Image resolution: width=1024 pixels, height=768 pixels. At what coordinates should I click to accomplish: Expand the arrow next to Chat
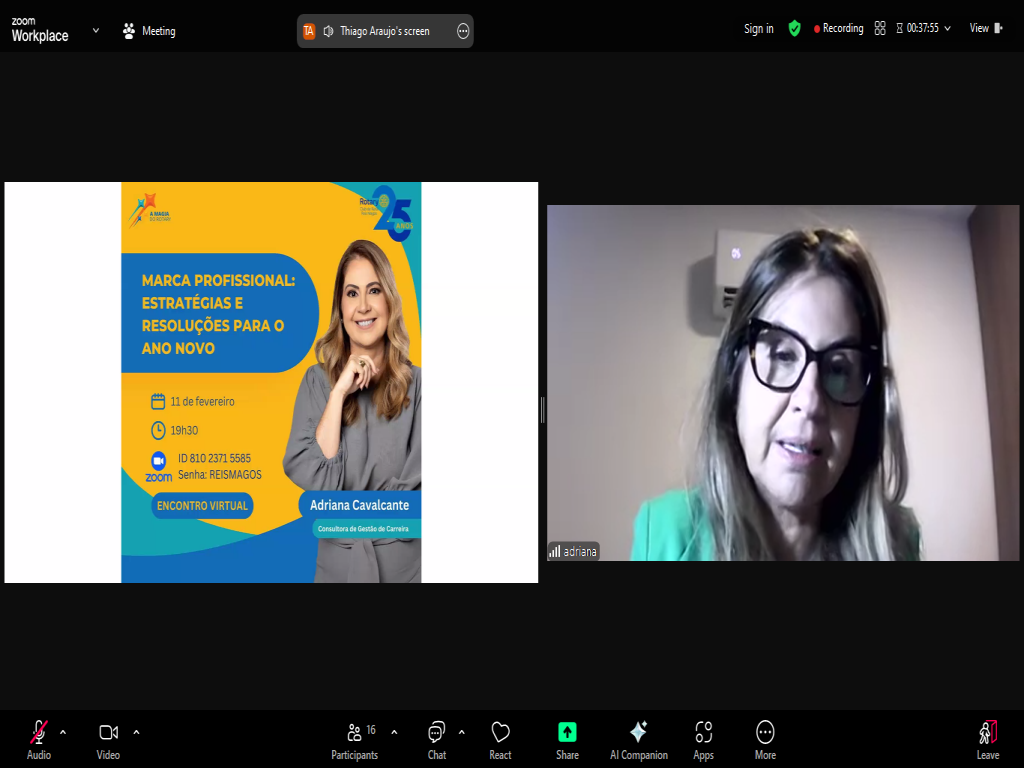[x=461, y=731]
